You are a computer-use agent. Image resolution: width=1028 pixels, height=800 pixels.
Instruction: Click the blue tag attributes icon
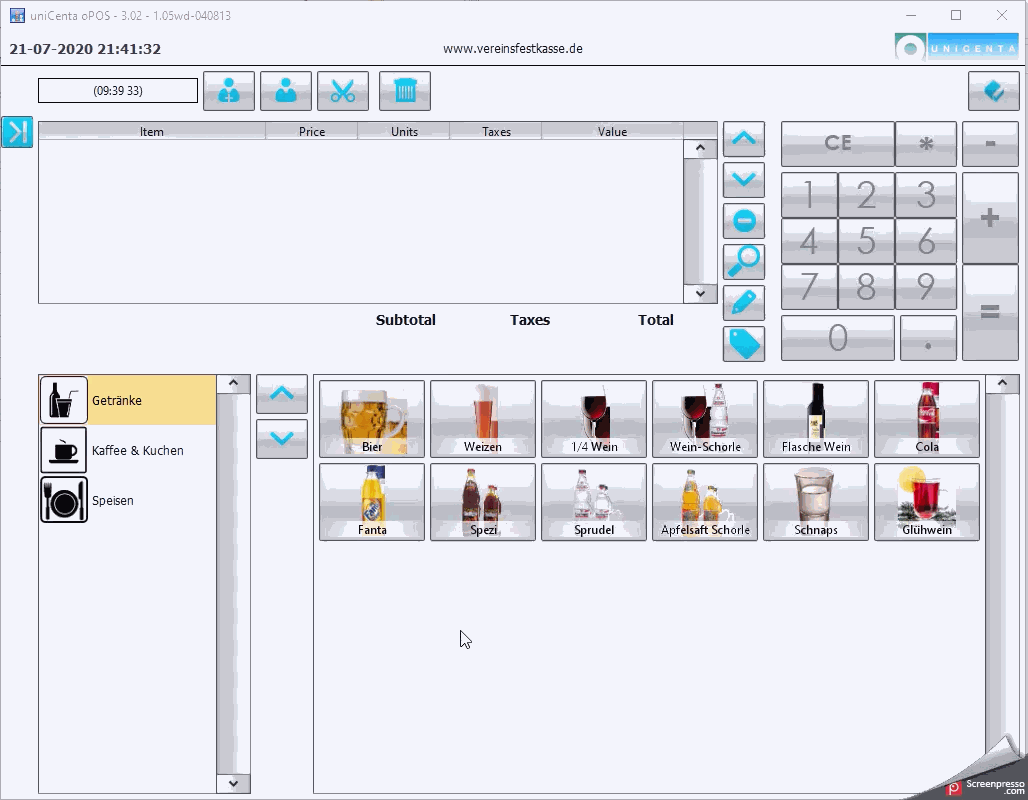[x=743, y=344]
